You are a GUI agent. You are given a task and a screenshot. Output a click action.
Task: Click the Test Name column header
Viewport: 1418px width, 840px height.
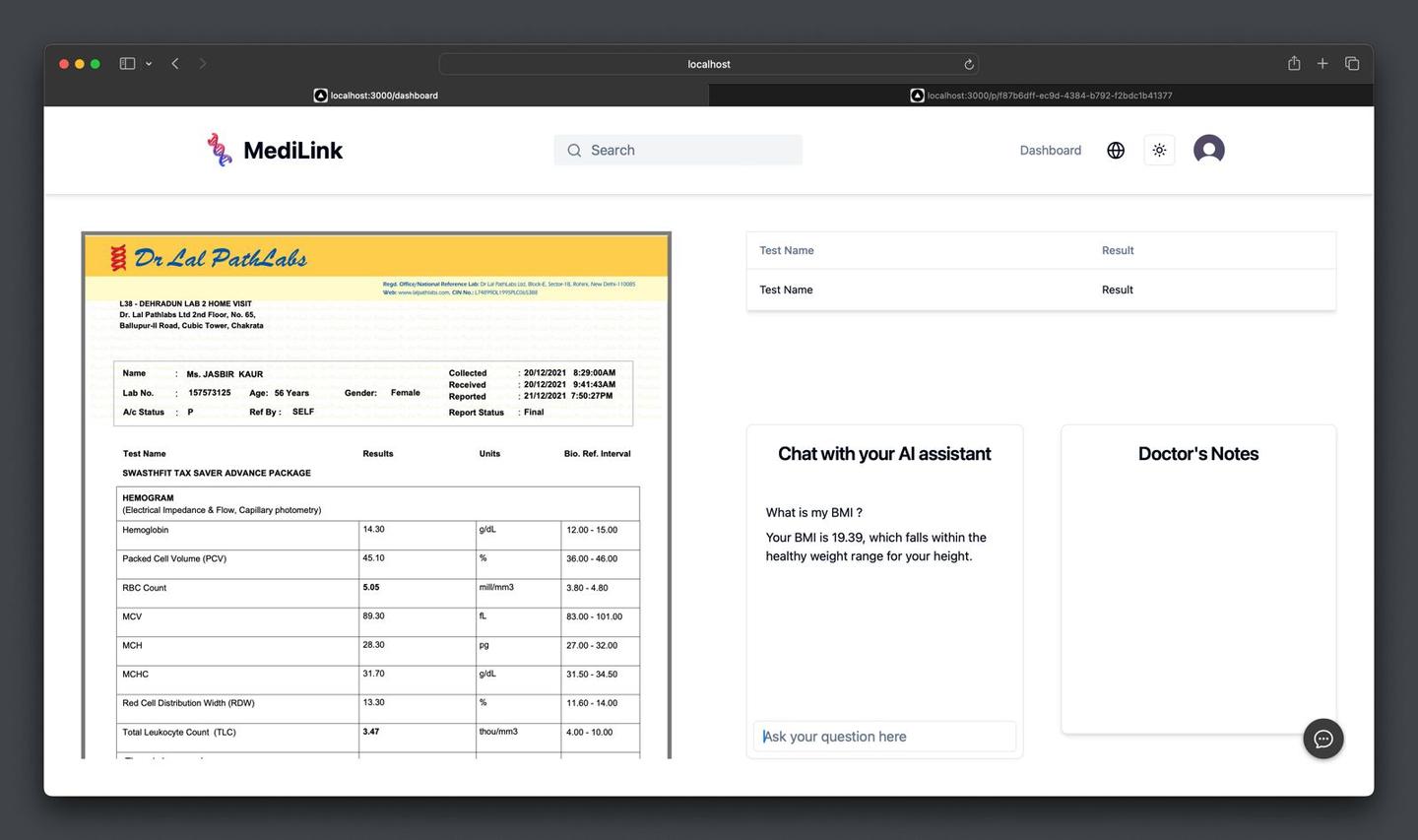tap(786, 250)
